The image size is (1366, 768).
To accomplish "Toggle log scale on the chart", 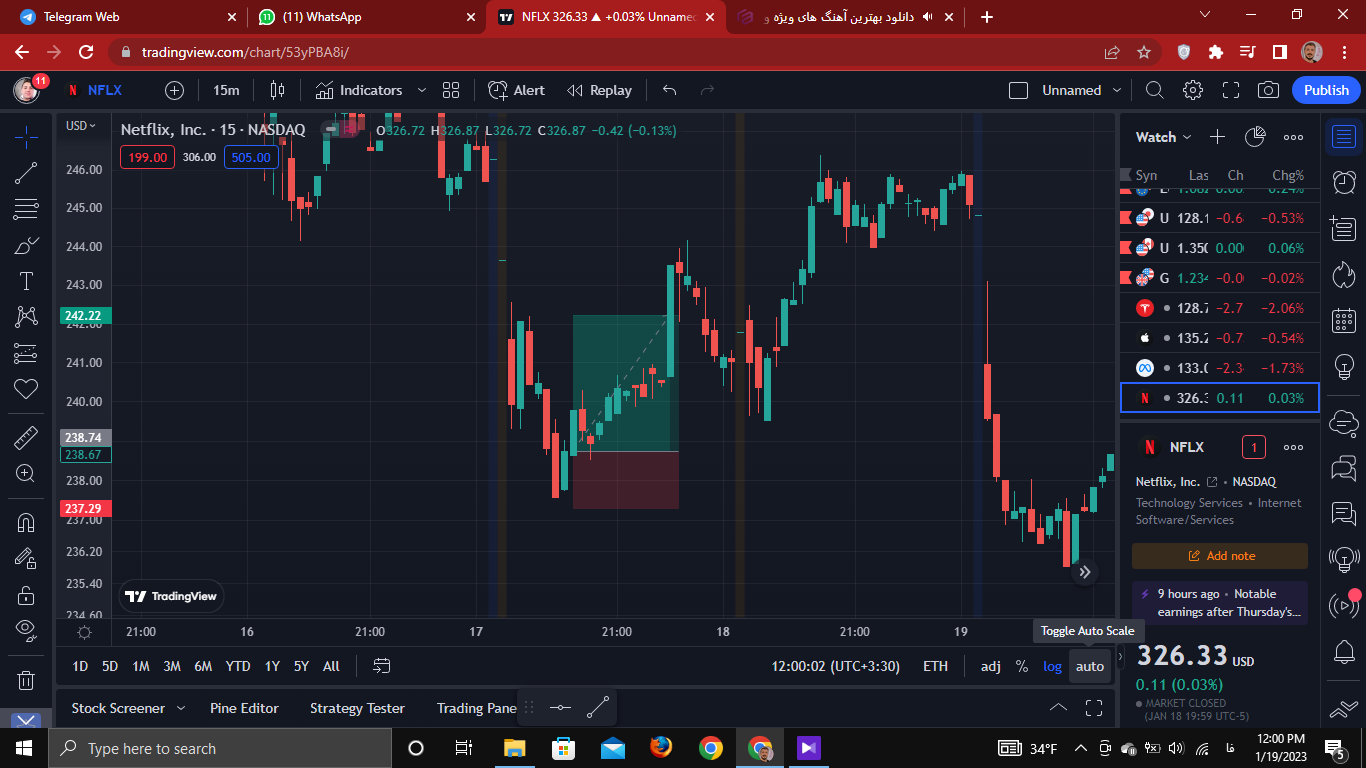I will pyautogui.click(x=1052, y=666).
